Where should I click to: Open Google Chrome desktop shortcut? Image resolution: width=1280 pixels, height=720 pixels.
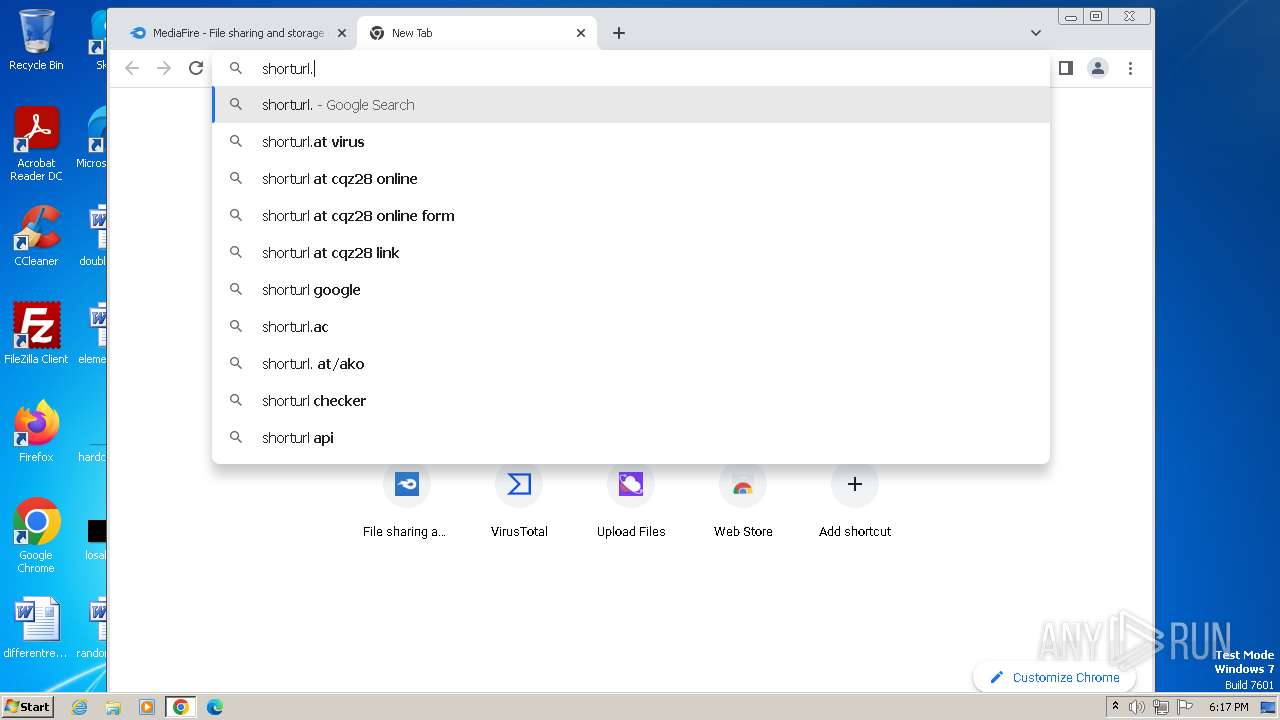(36, 536)
